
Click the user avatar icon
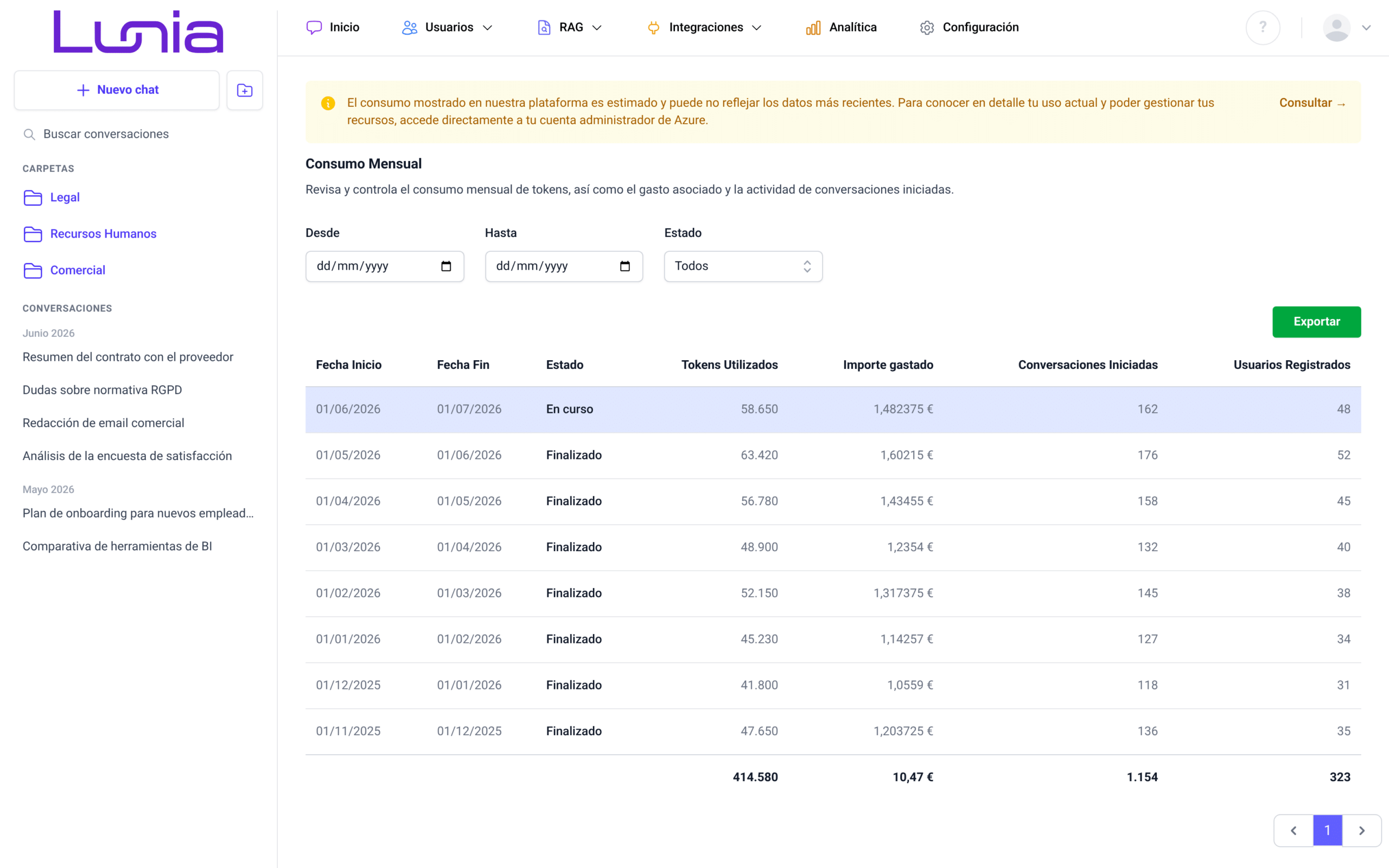tap(1336, 28)
